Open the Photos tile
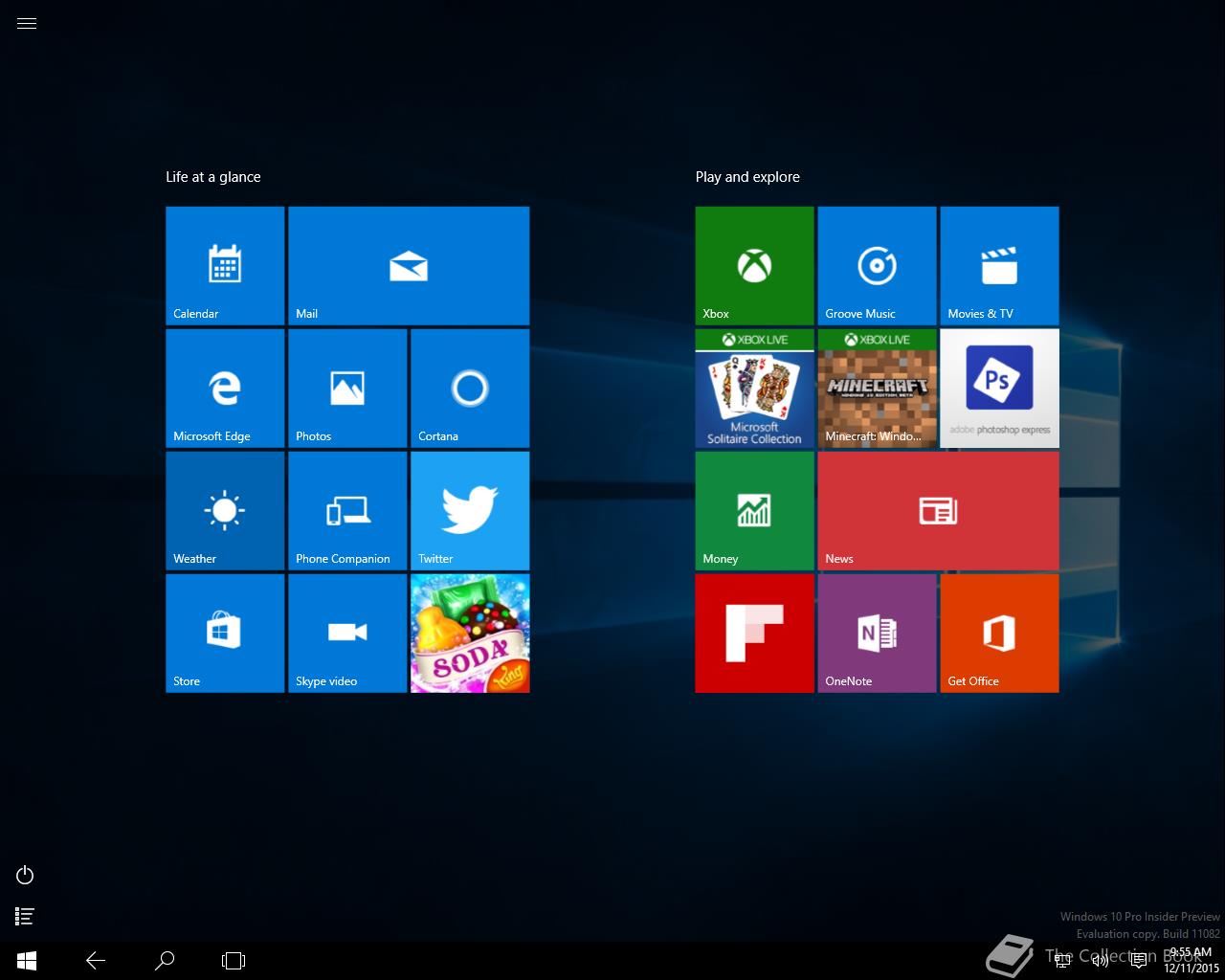Screen dimensions: 1225x980 tap(347, 389)
